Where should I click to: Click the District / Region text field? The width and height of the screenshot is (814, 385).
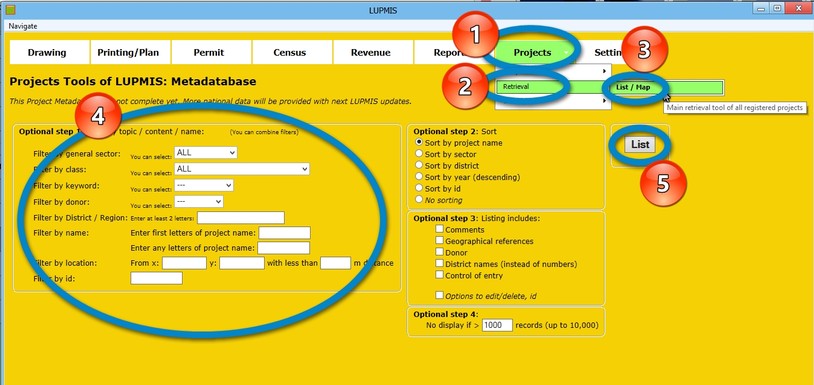click(x=241, y=218)
